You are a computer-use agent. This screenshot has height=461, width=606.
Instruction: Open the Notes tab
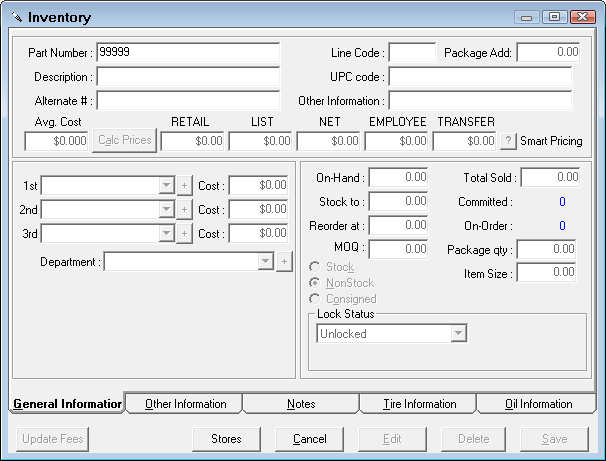[x=301, y=404]
